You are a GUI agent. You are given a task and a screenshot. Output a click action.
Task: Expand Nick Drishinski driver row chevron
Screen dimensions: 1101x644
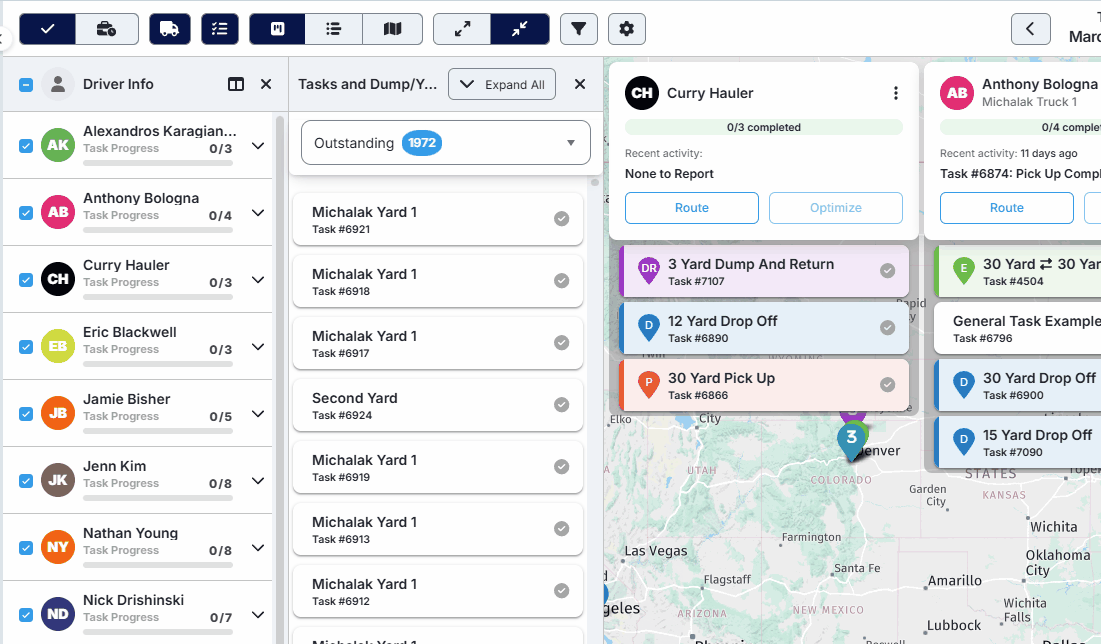point(258,615)
